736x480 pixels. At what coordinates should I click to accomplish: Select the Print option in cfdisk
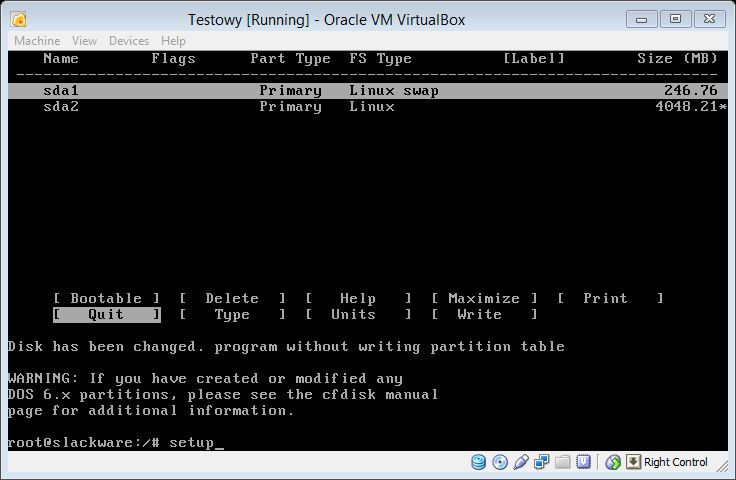[610, 298]
